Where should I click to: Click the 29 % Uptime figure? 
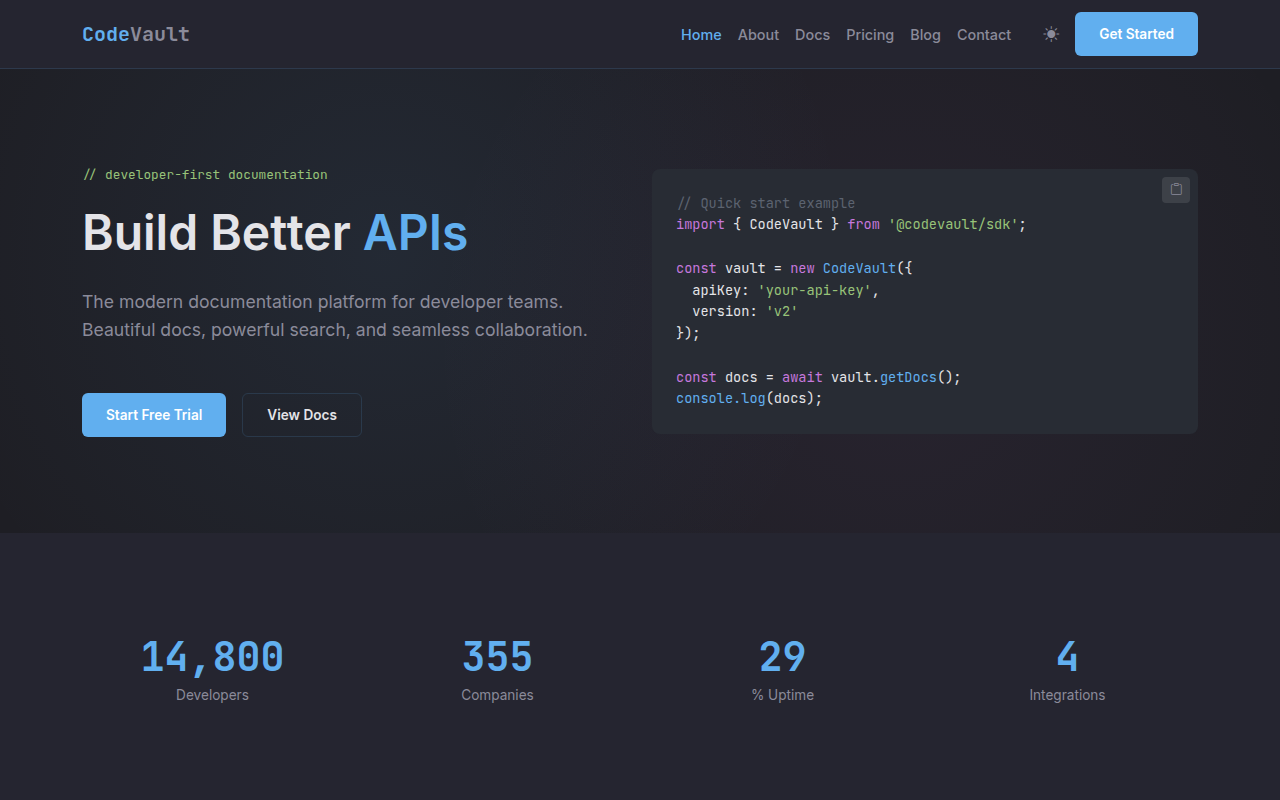(782, 668)
